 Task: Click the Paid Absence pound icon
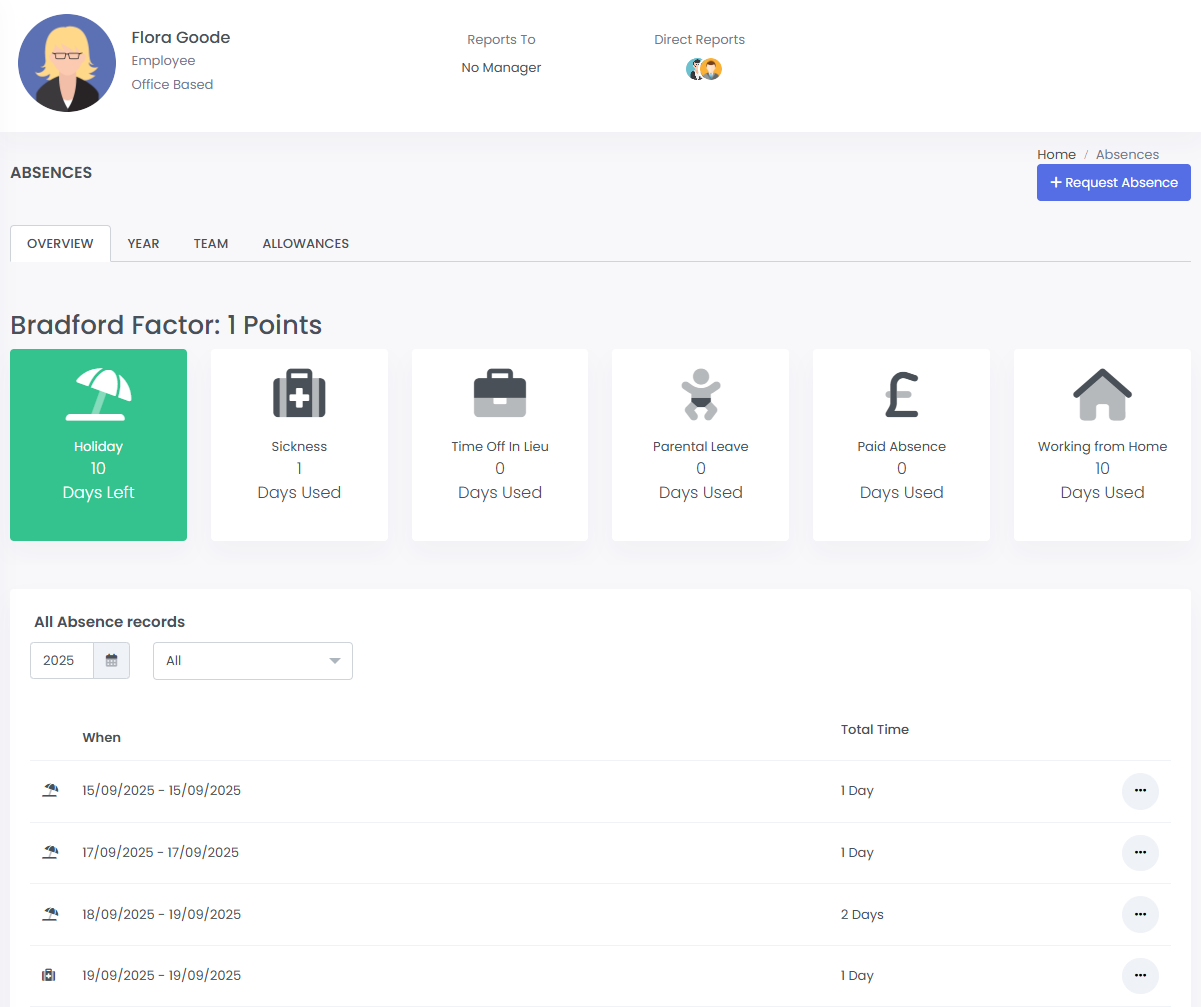tap(901, 394)
